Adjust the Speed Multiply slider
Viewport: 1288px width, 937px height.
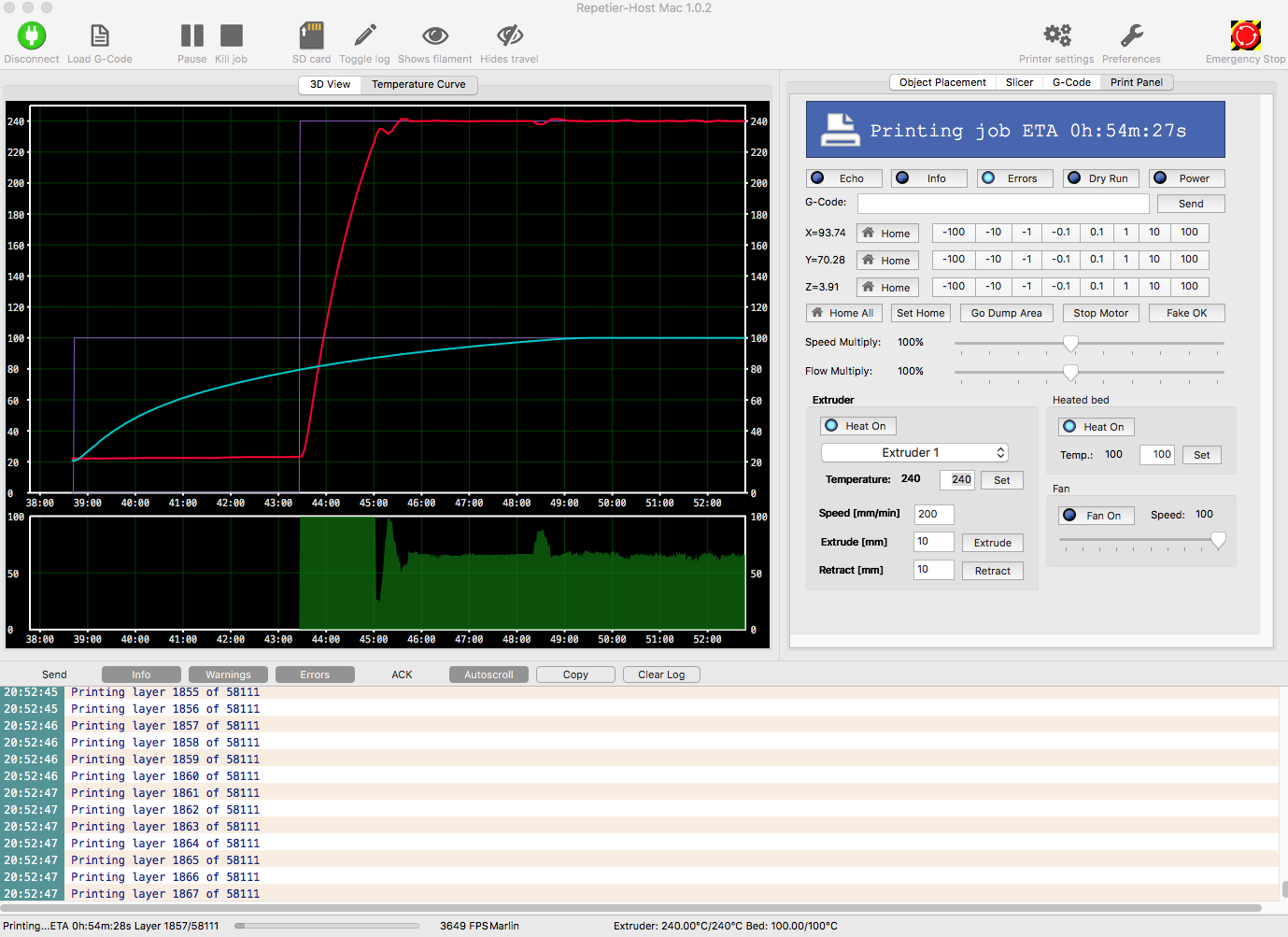pos(1070,344)
